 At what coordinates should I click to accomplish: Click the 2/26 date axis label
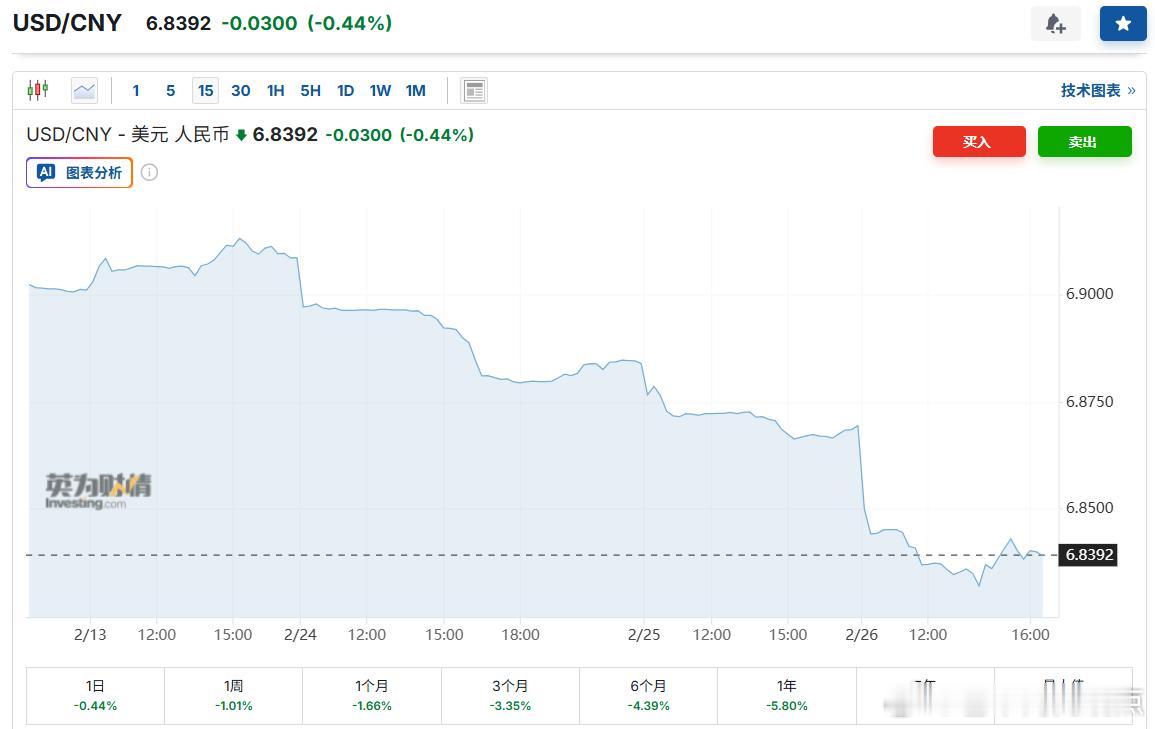pyautogui.click(x=861, y=635)
